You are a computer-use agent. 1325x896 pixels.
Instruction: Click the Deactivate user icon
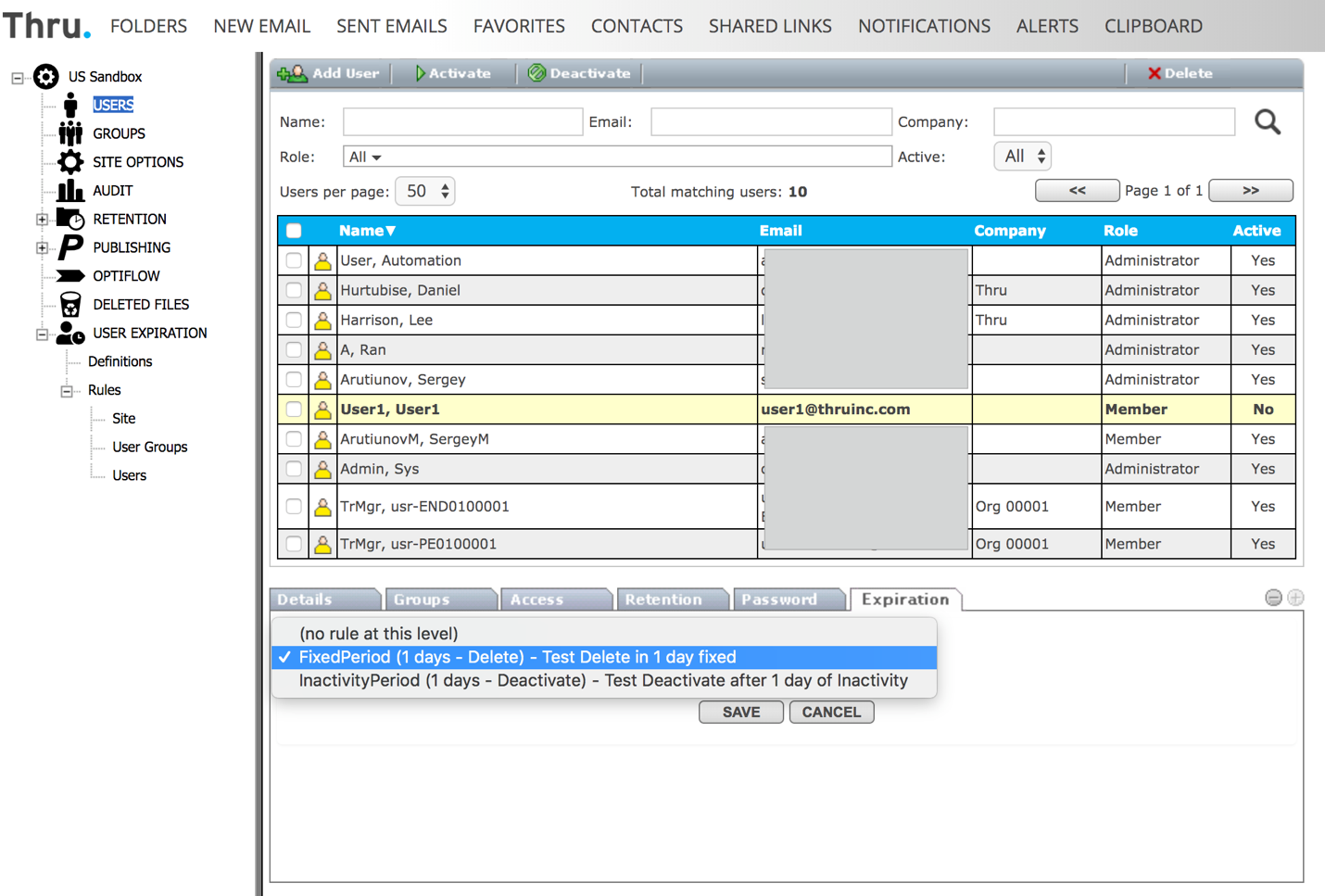536,73
